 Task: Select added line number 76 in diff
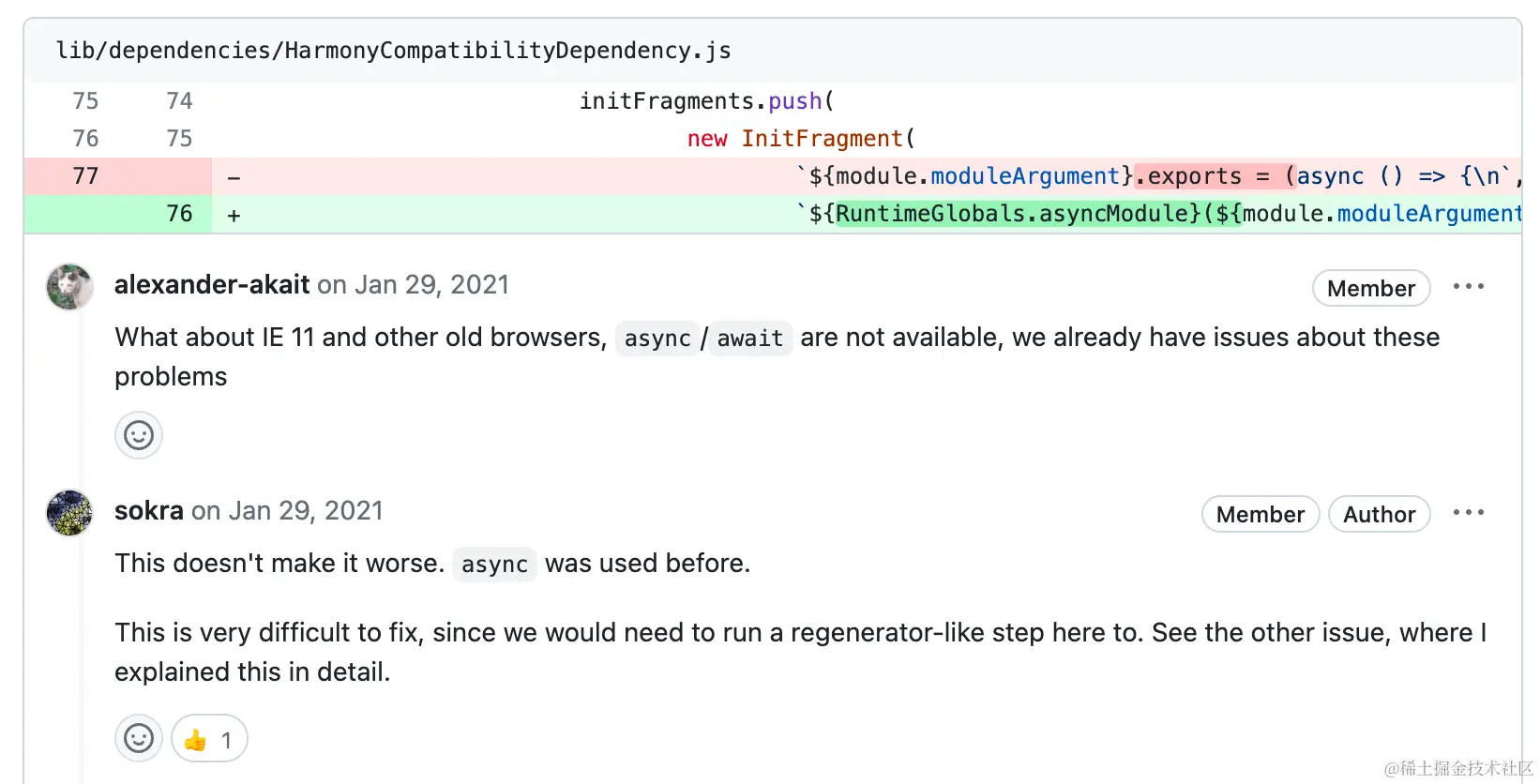179,214
